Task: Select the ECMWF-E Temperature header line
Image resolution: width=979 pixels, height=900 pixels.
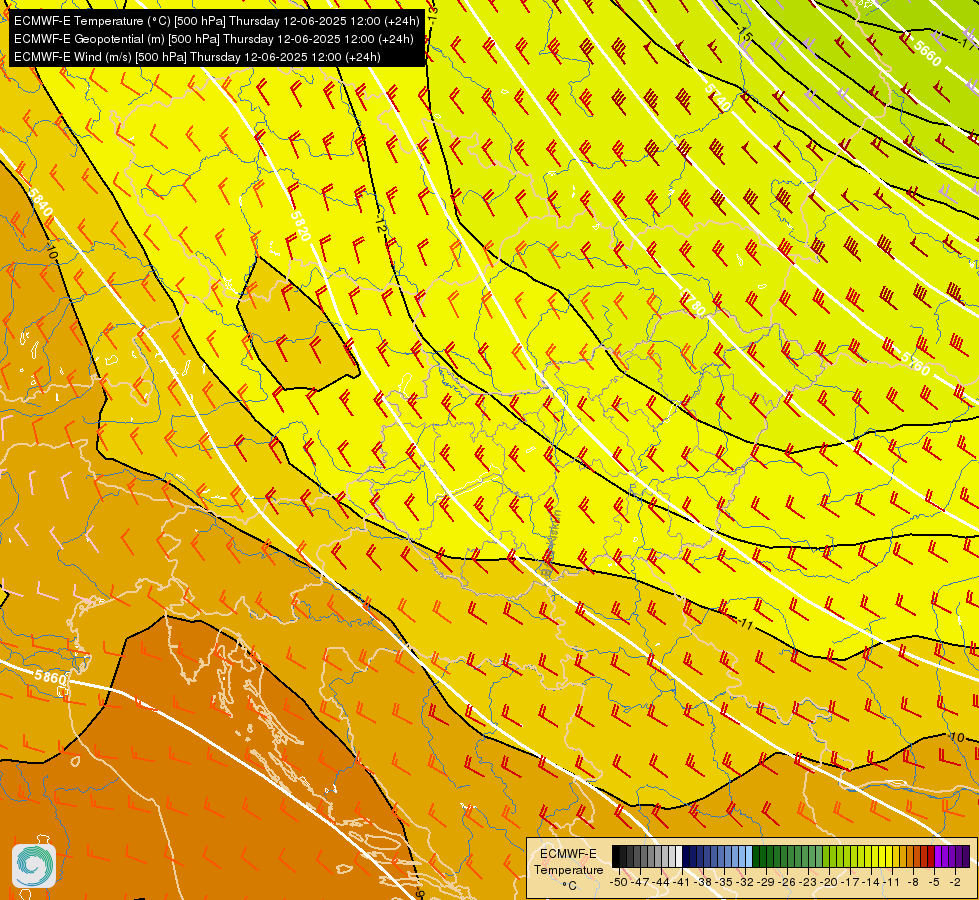Action: [x=217, y=21]
